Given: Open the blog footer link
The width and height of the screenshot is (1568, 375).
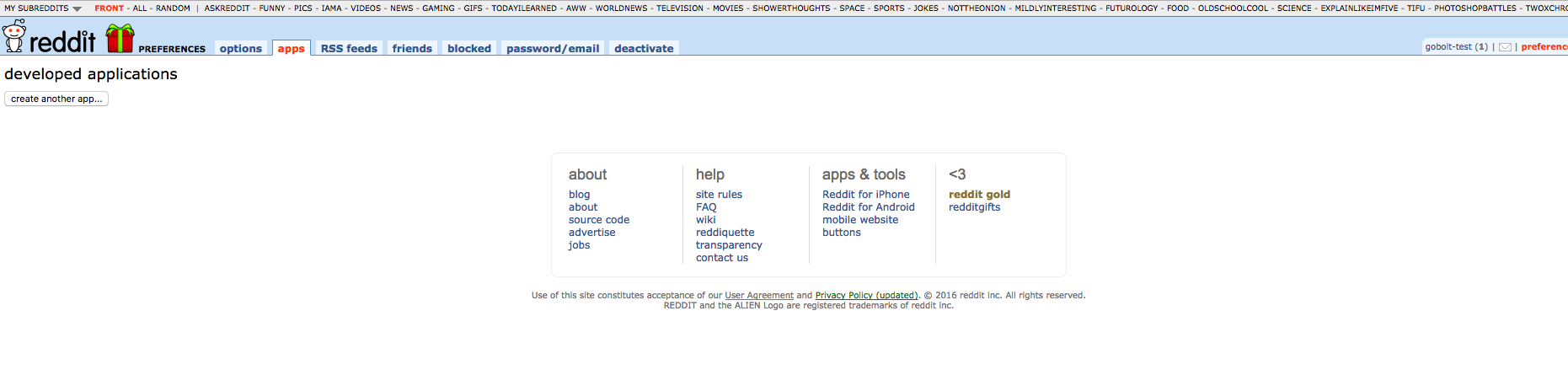Looking at the screenshot, I should click(580, 195).
